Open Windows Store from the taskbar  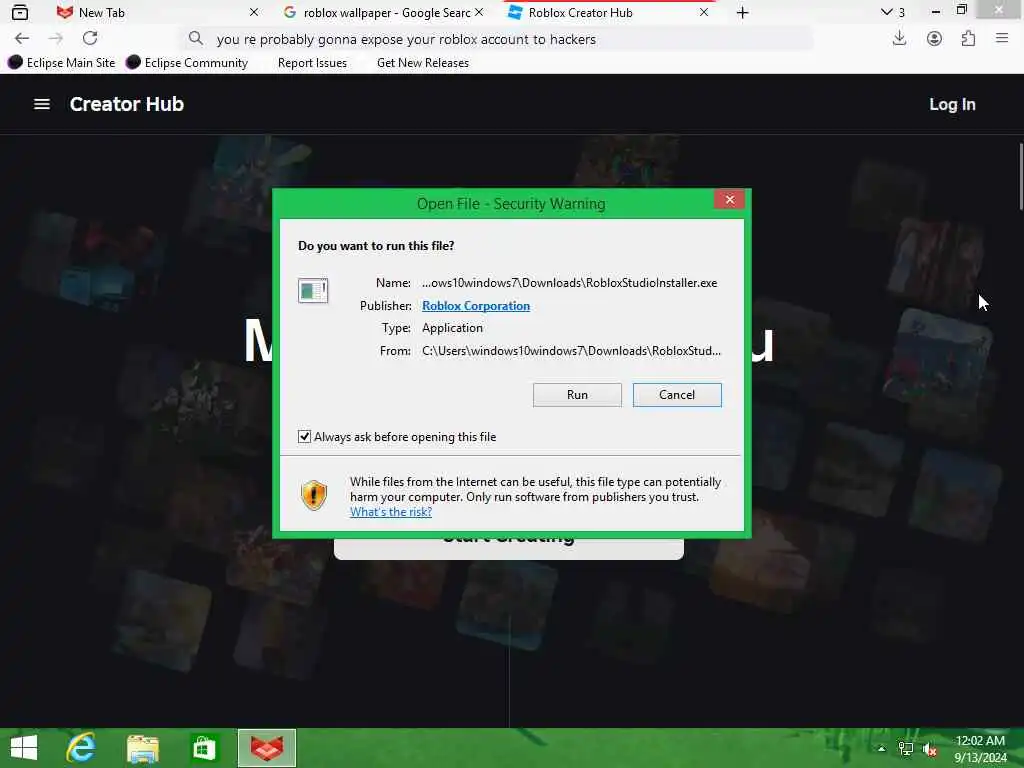204,748
